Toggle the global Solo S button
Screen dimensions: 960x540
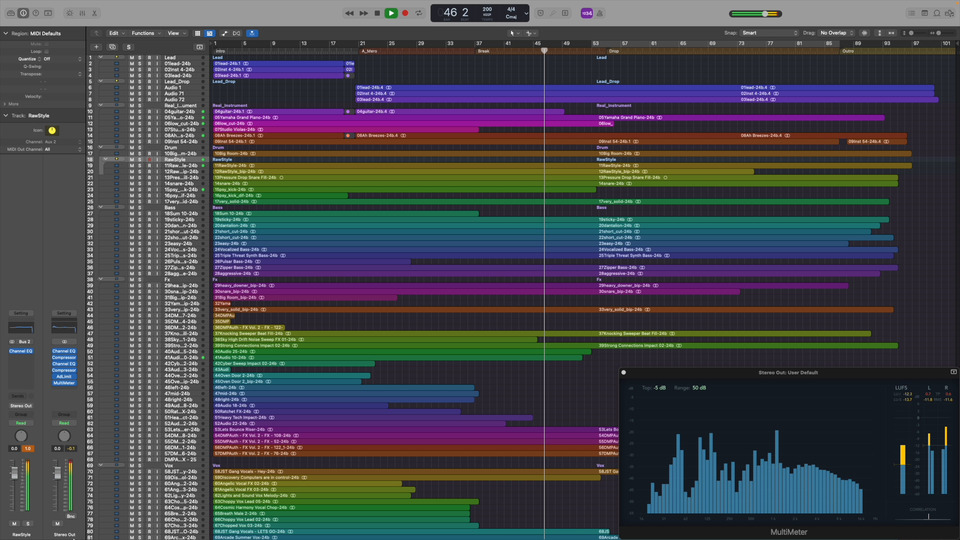click(129, 47)
